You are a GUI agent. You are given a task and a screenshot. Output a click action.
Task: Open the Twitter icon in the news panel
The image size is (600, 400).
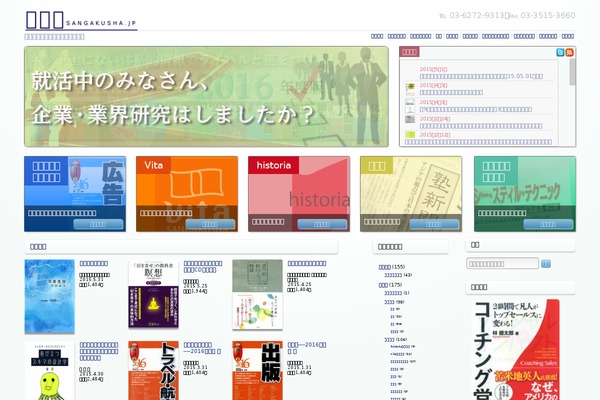coord(560,52)
